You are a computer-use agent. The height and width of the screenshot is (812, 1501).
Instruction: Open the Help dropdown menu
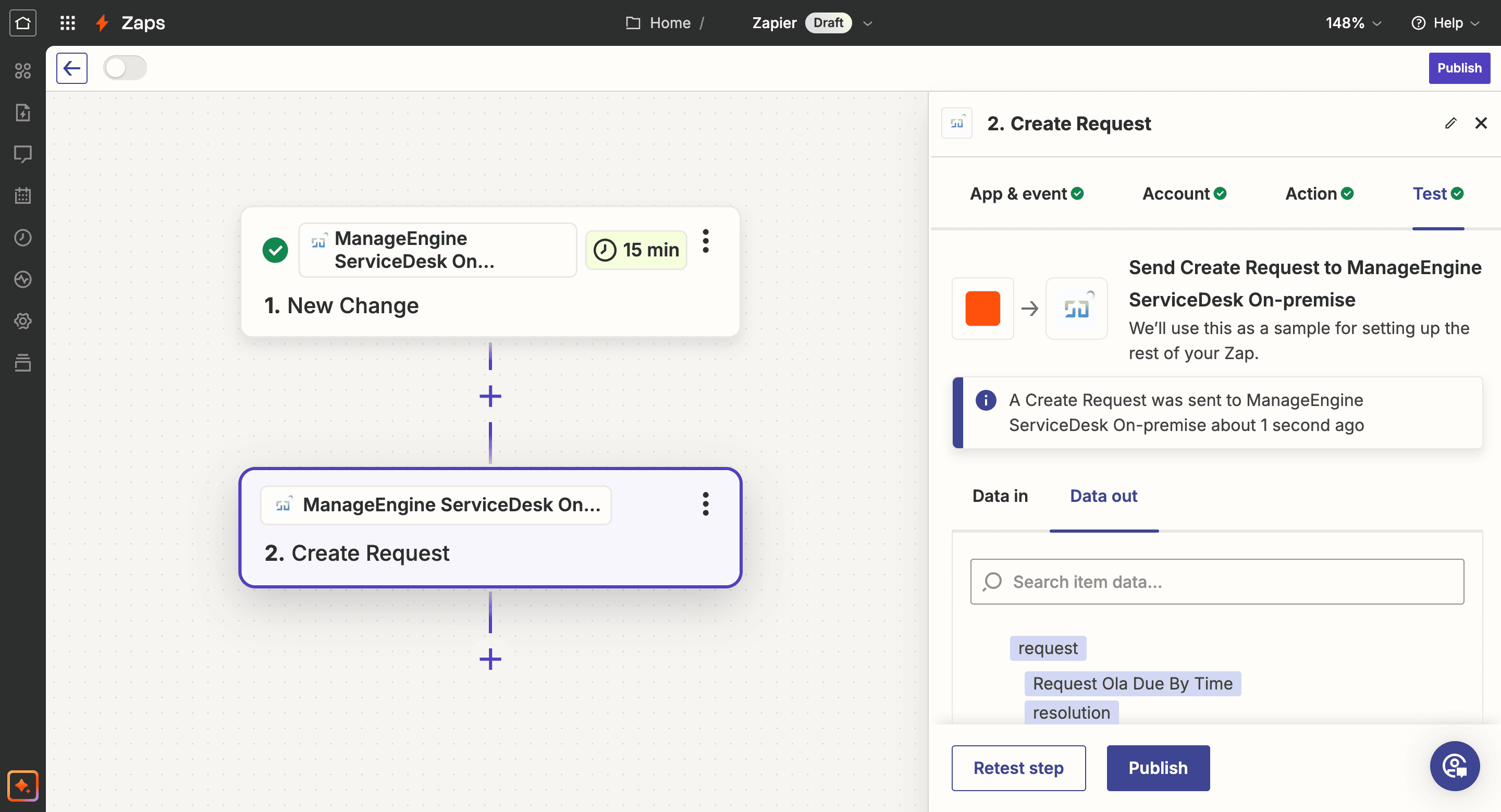(x=1445, y=23)
